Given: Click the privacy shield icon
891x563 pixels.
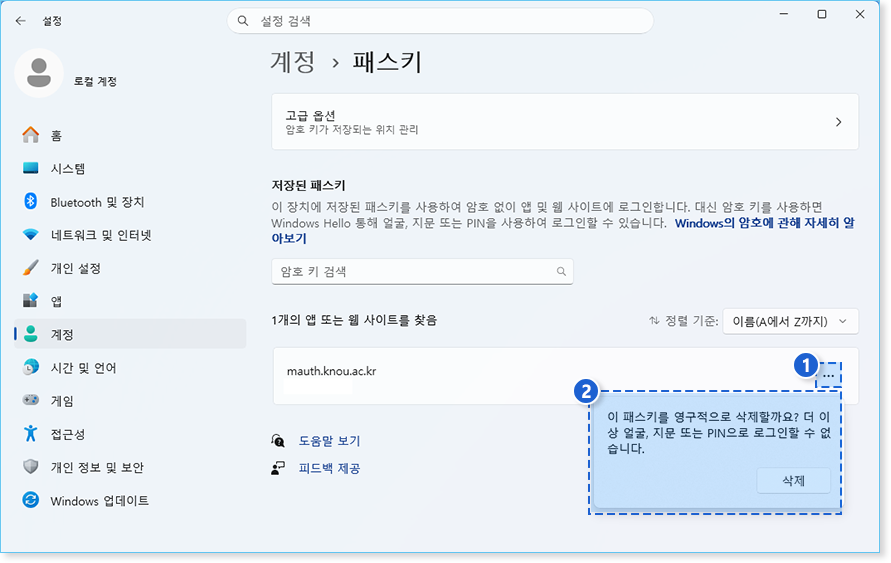Looking at the screenshot, I should tap(31, 466).
